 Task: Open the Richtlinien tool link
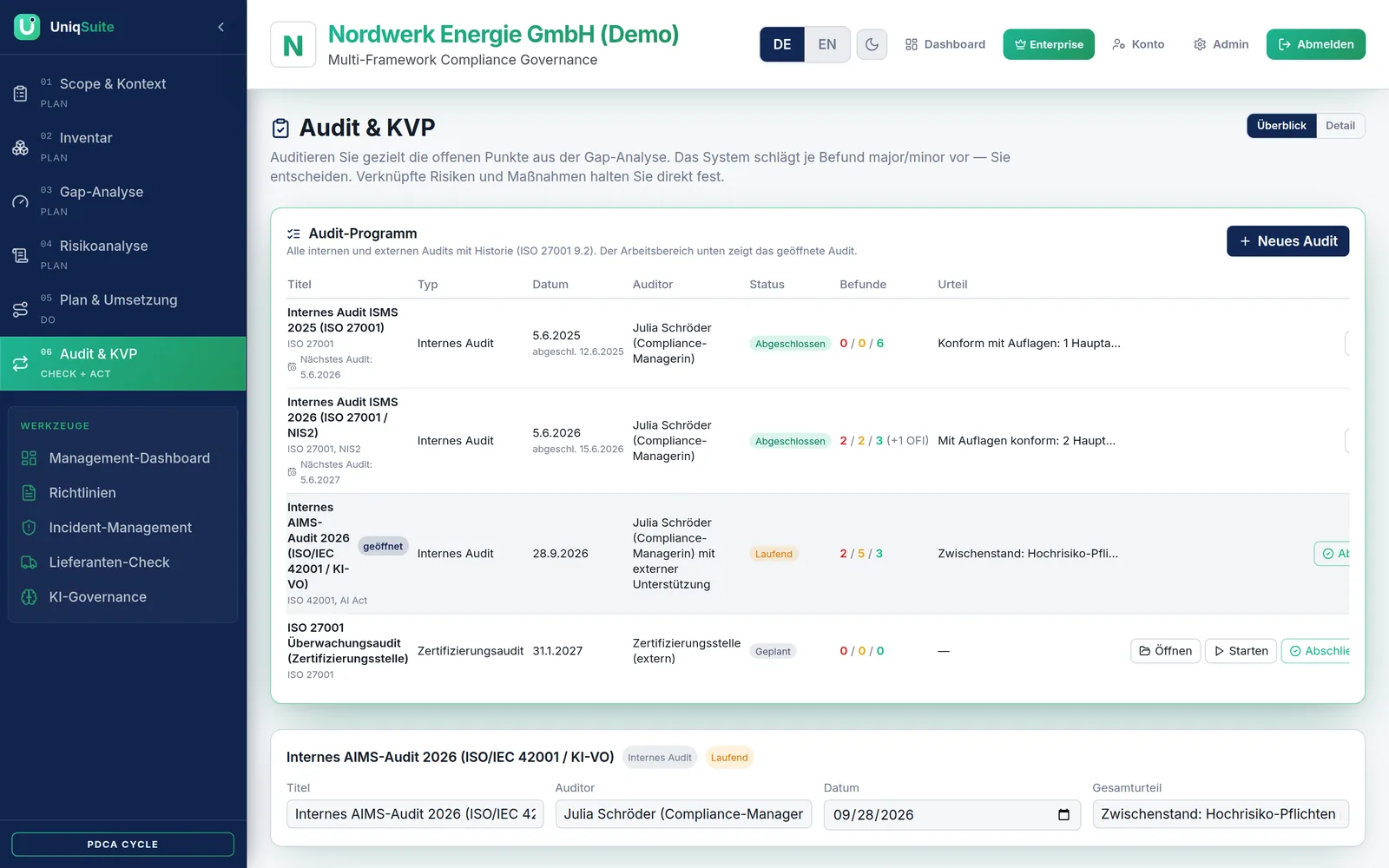tap(123, 493)
